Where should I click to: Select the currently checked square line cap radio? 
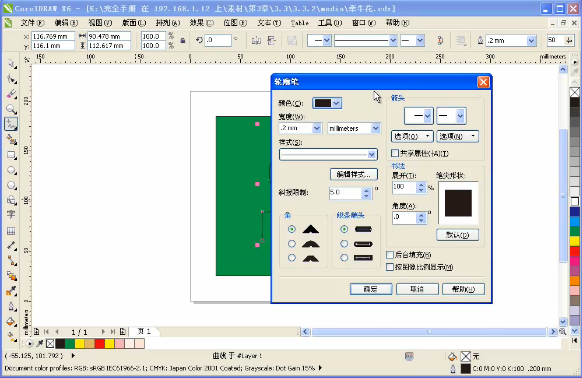(344, 229)
